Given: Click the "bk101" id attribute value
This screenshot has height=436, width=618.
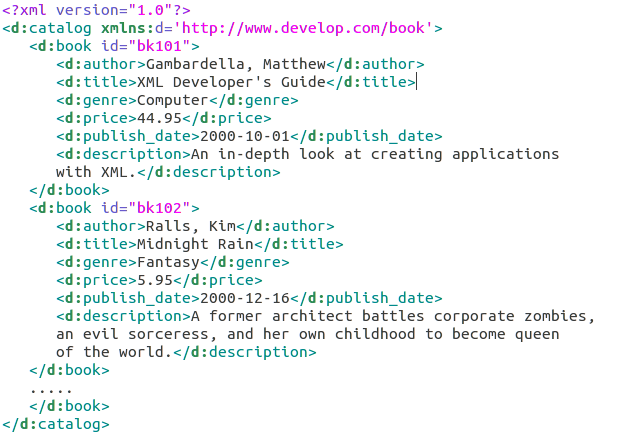Looking at the screenshot, I should coord(167,46).
